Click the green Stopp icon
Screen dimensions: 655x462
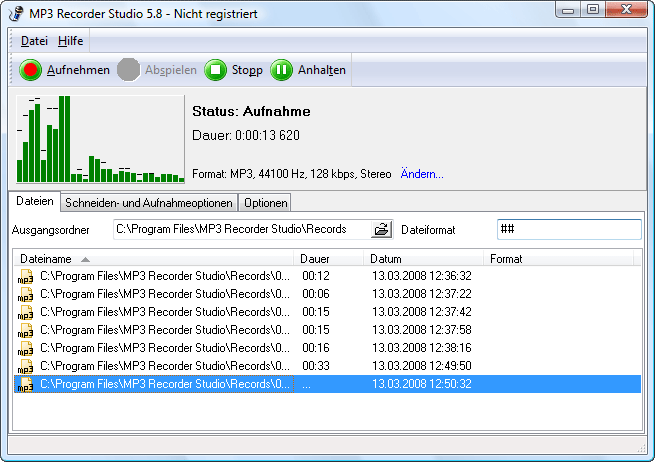pyautogui.click(x=216, y=70)
